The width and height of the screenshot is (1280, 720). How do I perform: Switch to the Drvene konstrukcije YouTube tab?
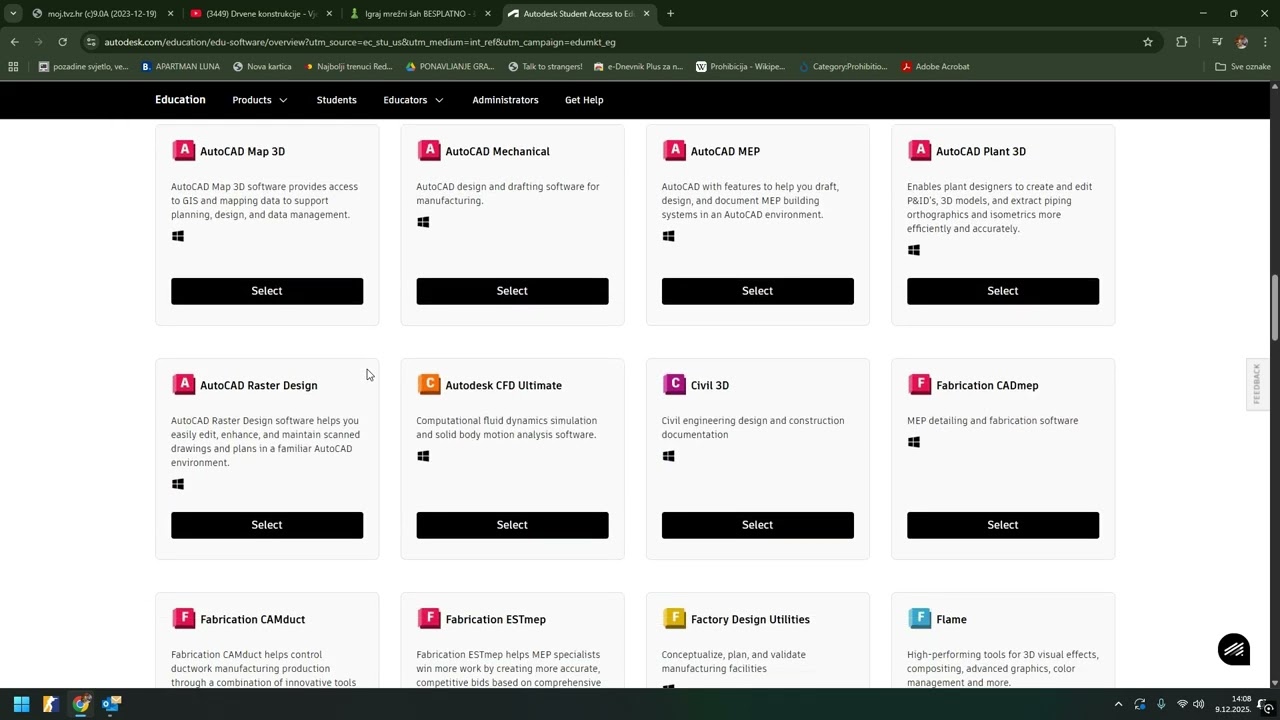click(260, 14)
